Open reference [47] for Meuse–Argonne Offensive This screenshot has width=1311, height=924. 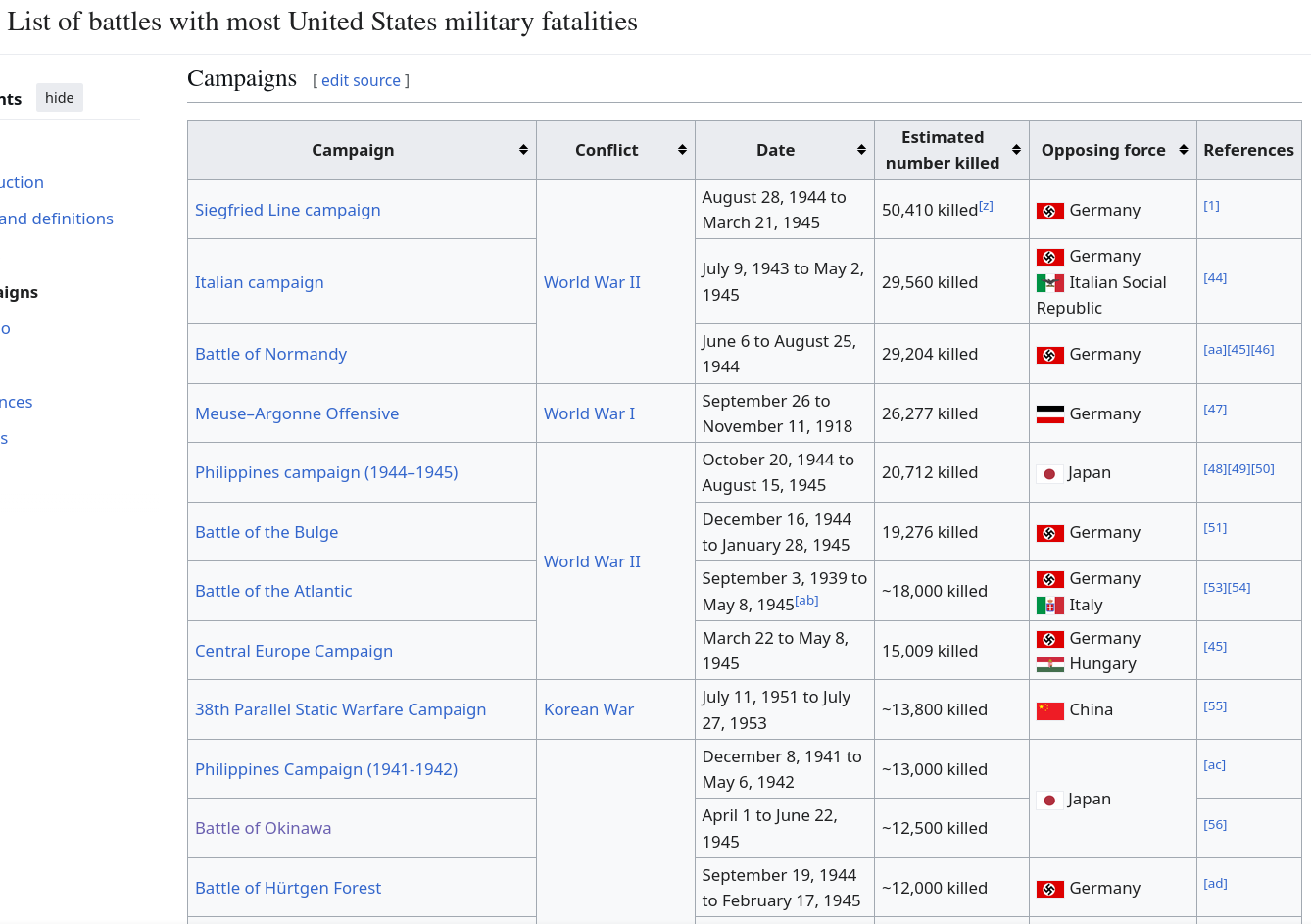[1215, 410]
